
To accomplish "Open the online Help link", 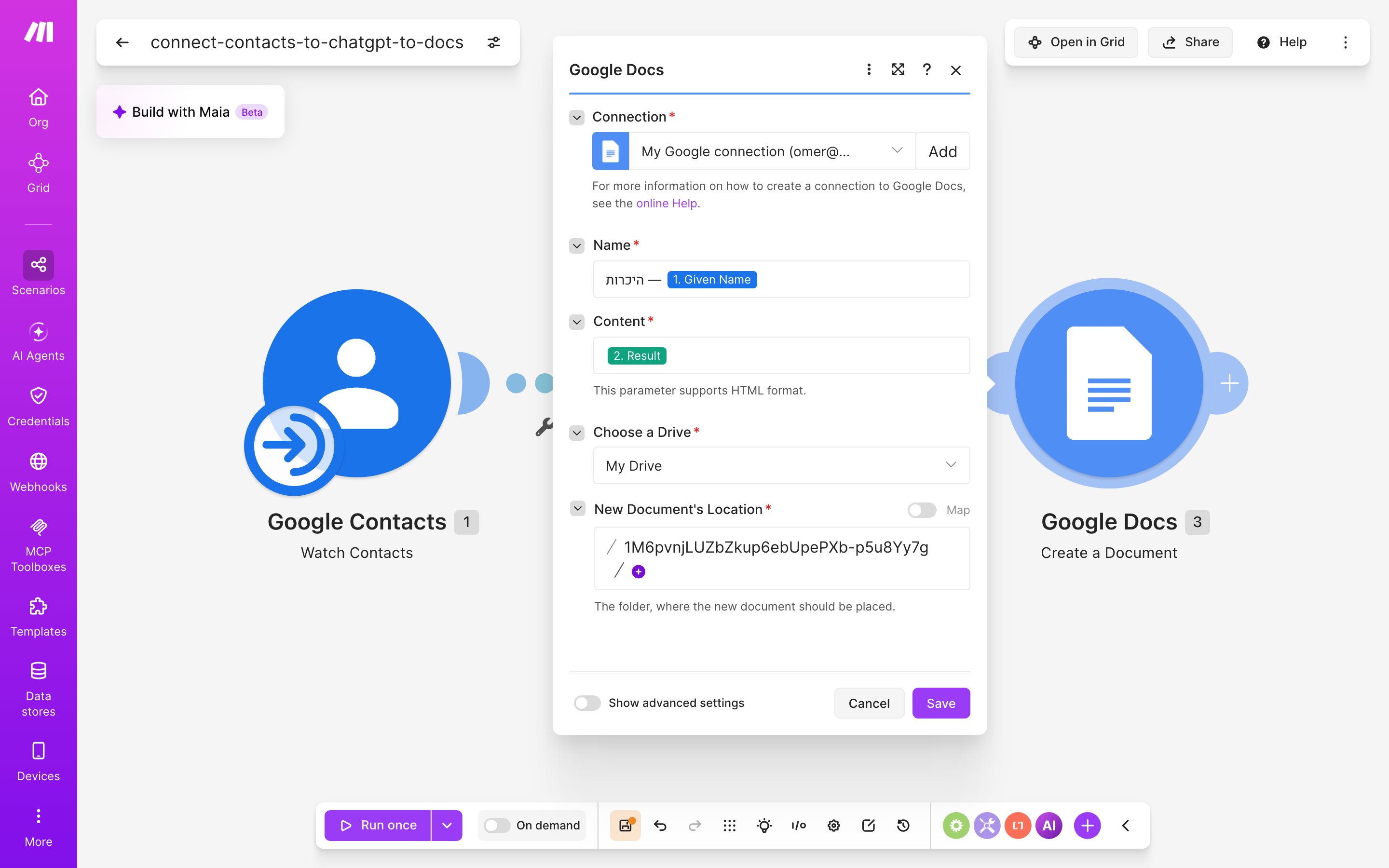I will [x=667, y=203].
